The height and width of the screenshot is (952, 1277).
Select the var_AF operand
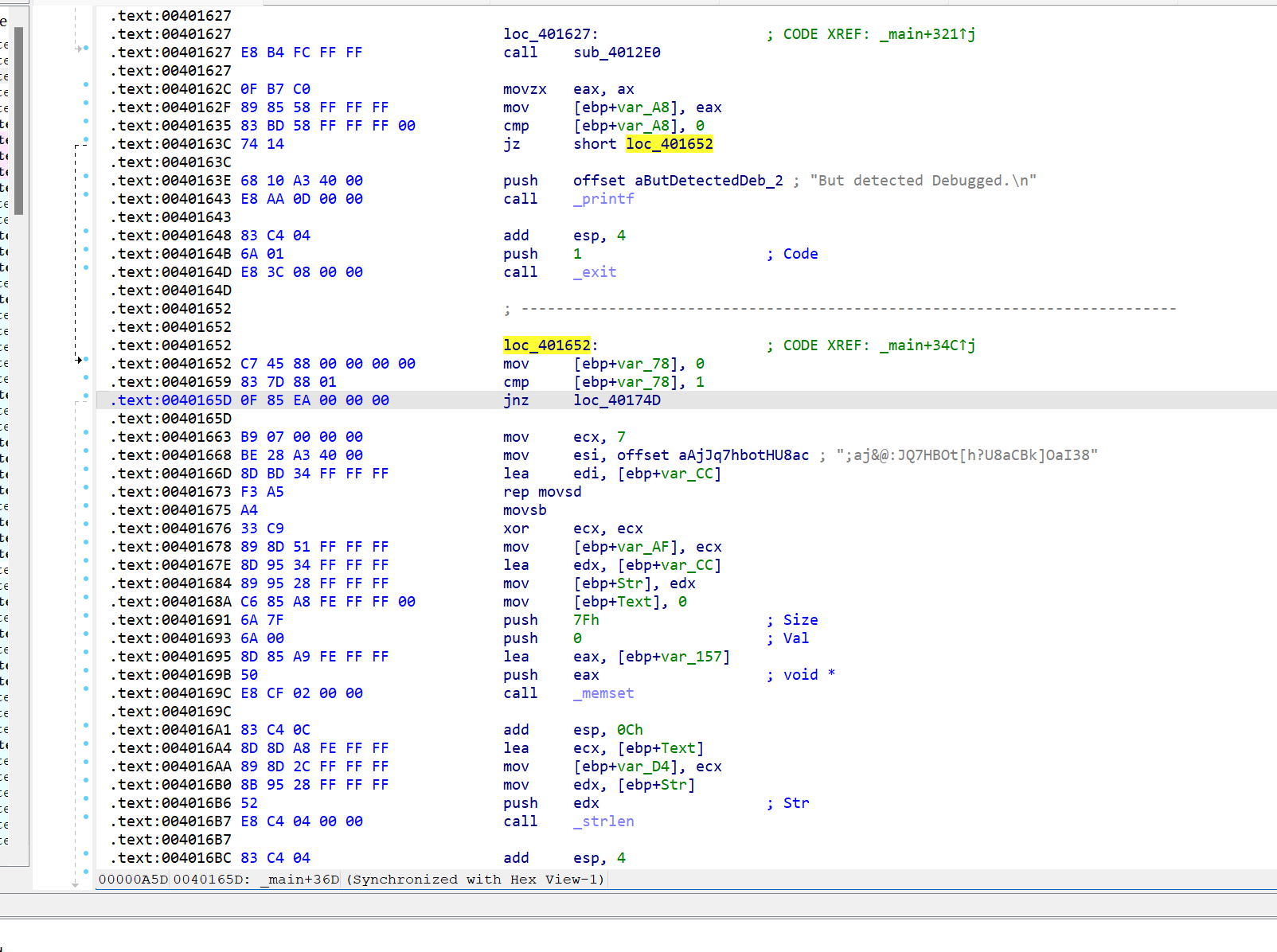(643, 547)
